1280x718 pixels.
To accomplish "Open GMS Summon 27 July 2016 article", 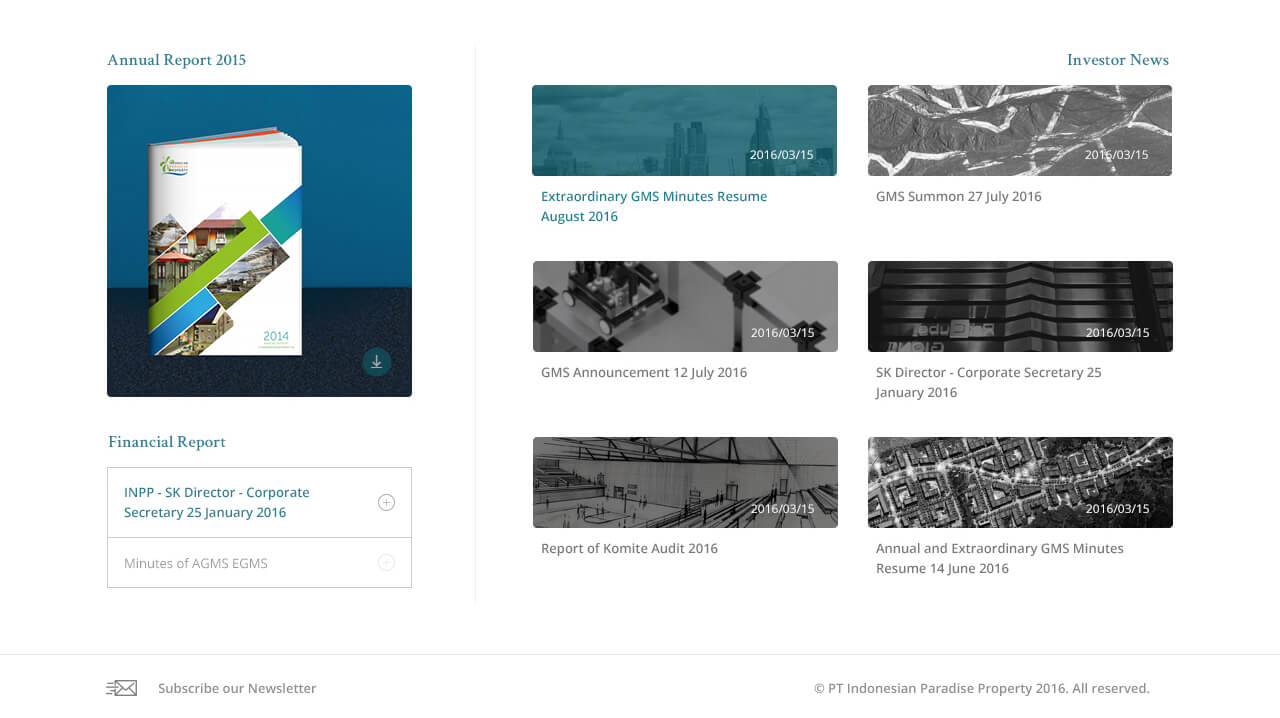I will click(x=958, y=196).
